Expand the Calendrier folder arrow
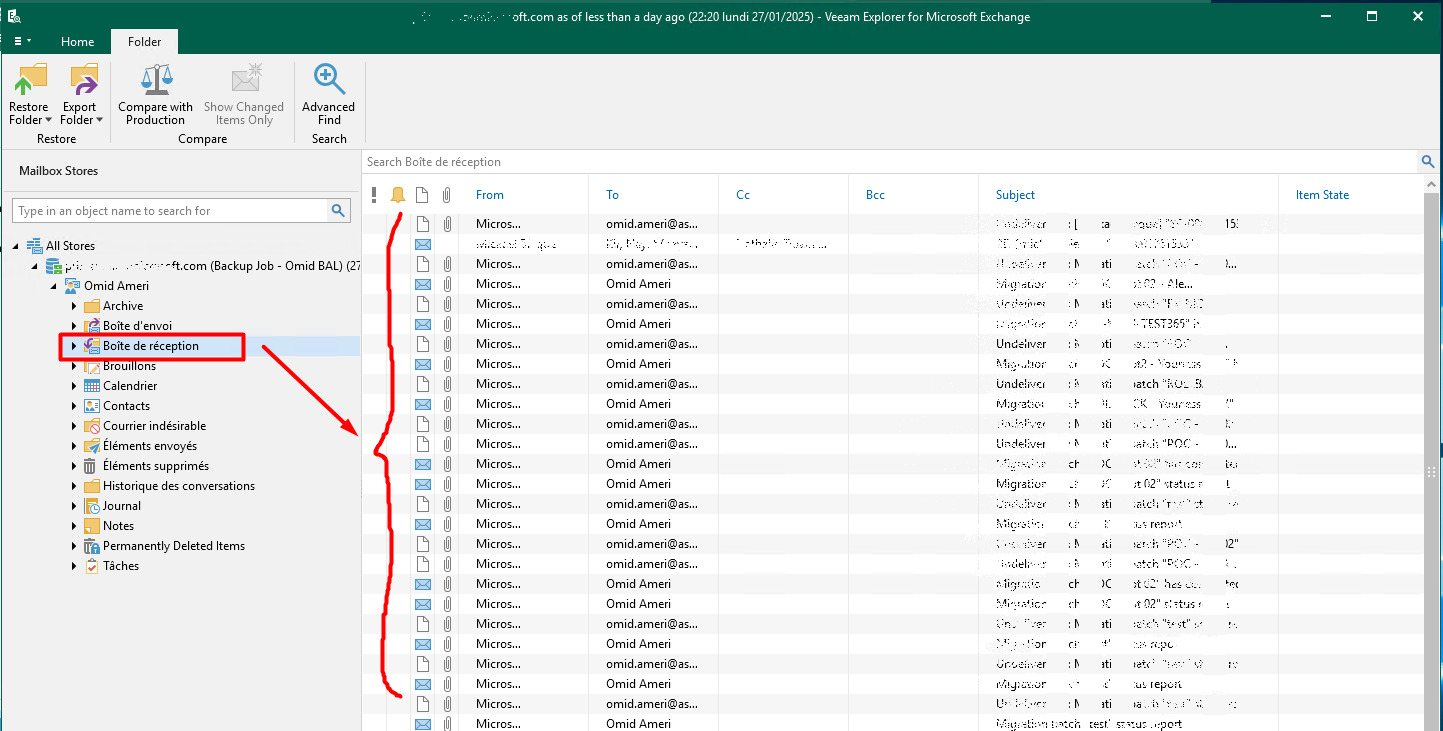Viewport: 1443px width, 731px height. 74,386
